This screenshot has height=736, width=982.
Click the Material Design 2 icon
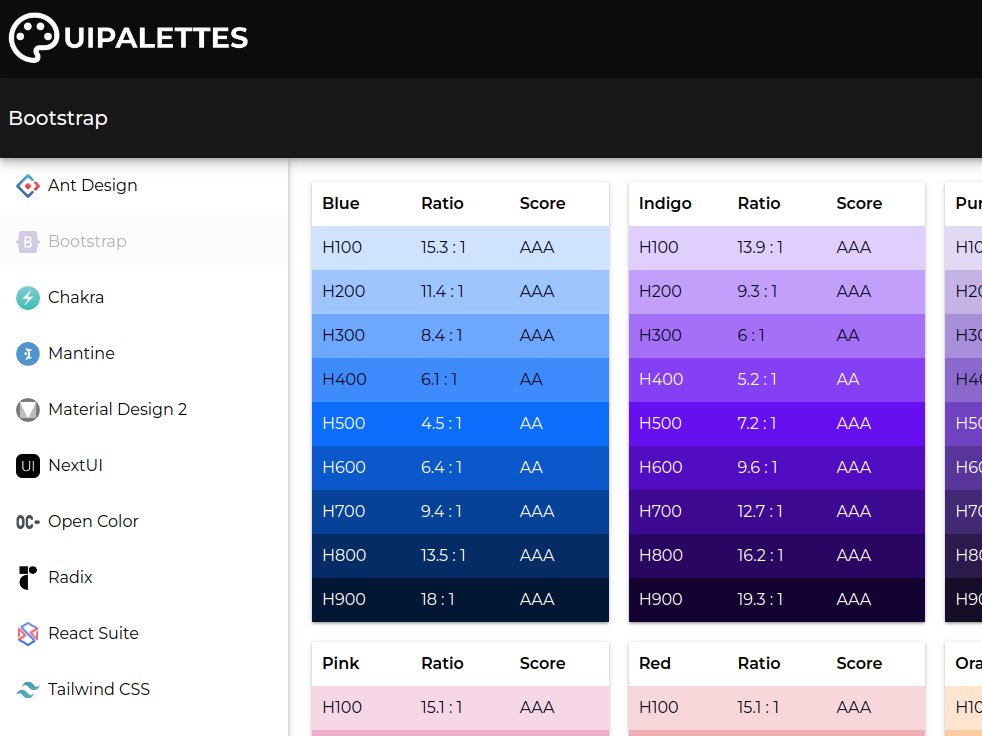coord(28,410)
